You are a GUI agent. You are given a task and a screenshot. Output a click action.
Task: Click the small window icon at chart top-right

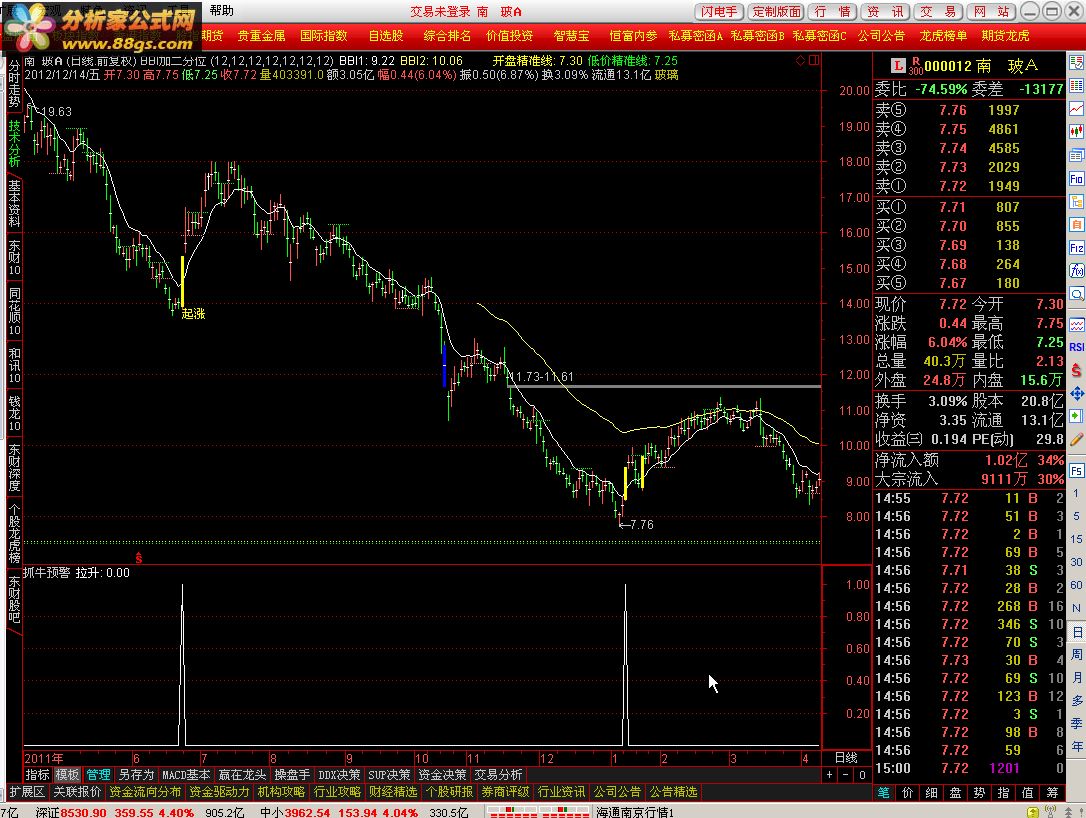coord(814,60)
